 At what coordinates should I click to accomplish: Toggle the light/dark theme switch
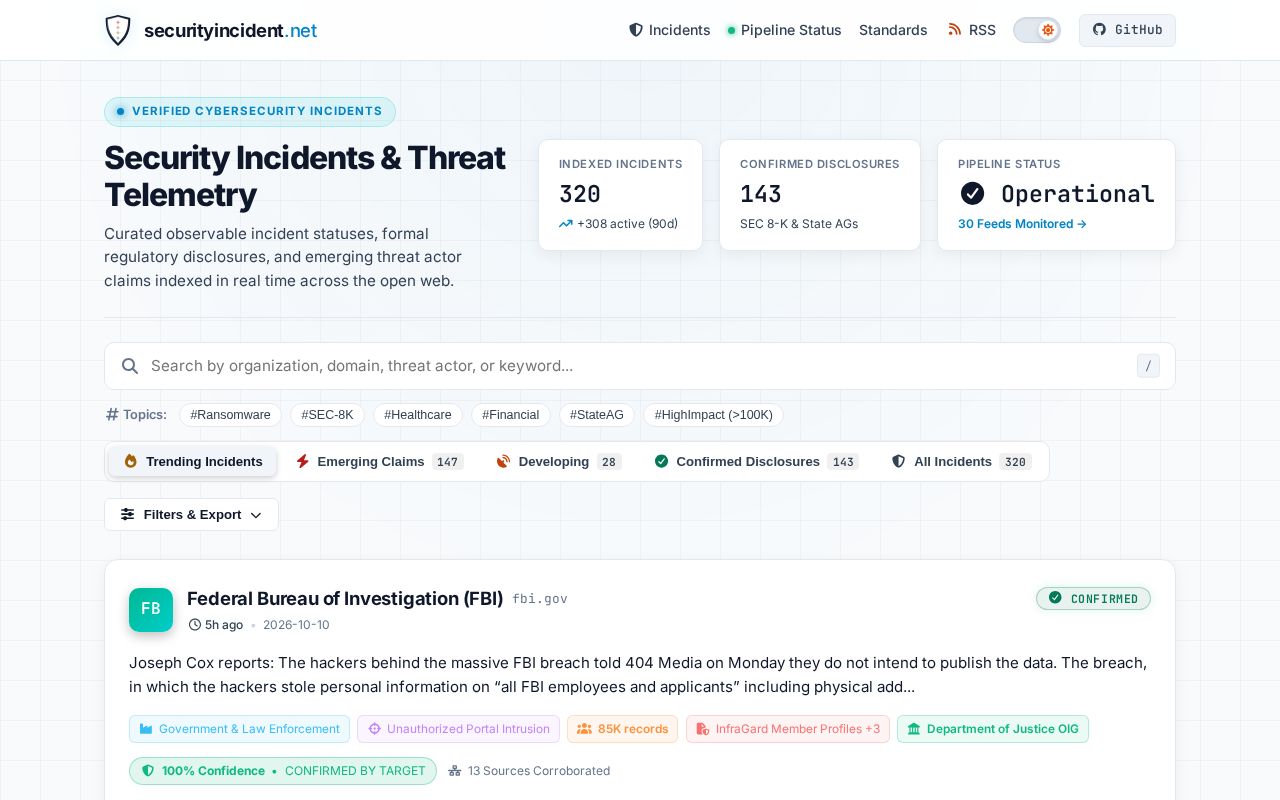click(1037, 30)
